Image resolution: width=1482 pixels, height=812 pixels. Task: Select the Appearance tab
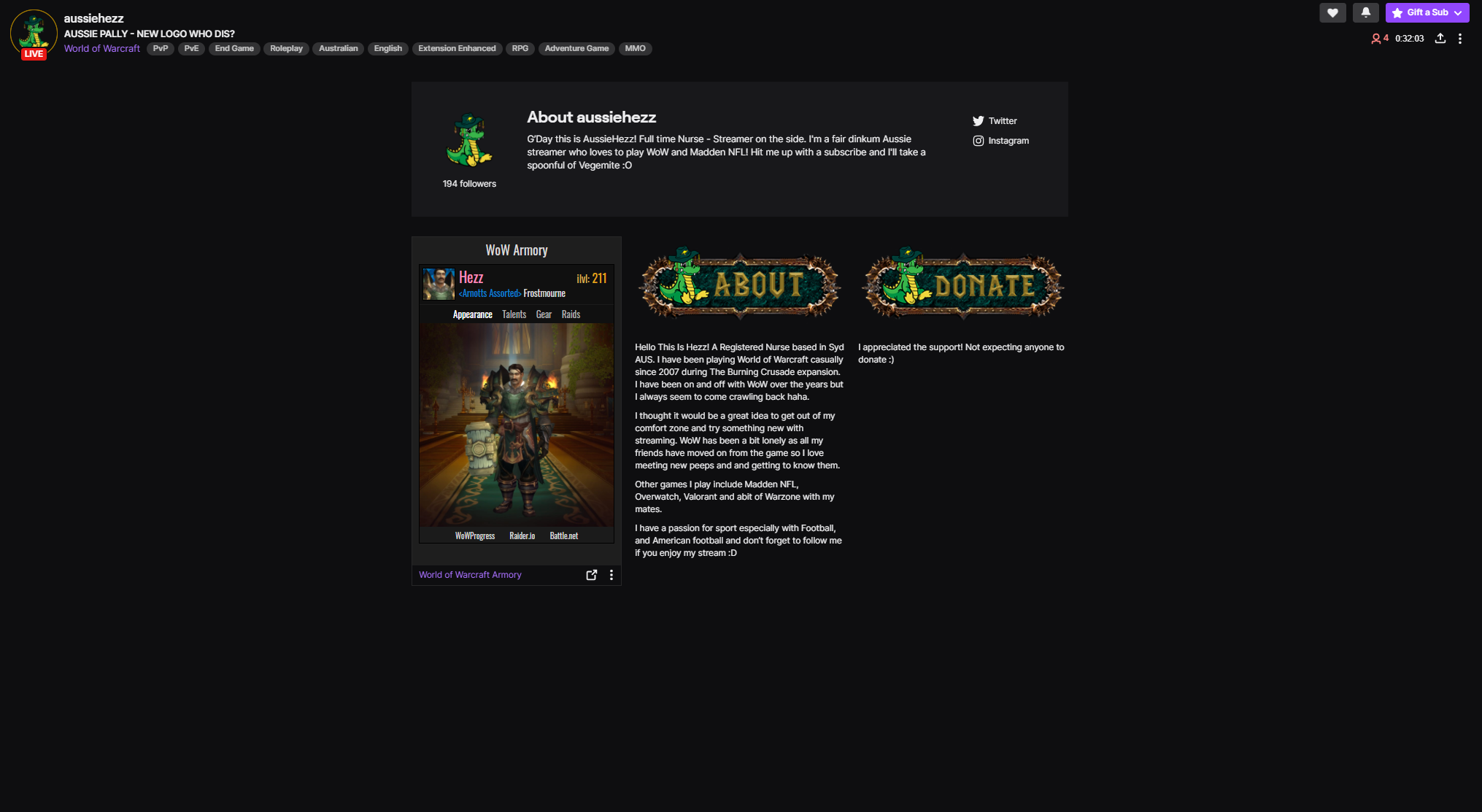click(x=472, y=314)
